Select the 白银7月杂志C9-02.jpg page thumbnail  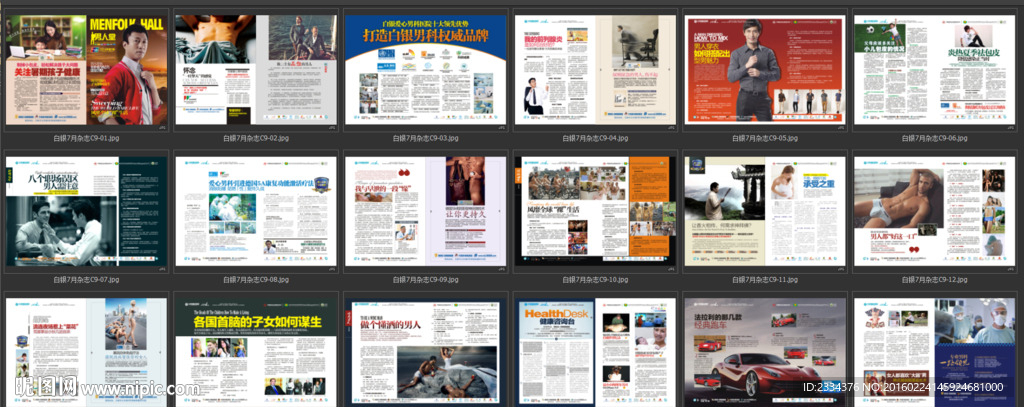tap(255, 69)
